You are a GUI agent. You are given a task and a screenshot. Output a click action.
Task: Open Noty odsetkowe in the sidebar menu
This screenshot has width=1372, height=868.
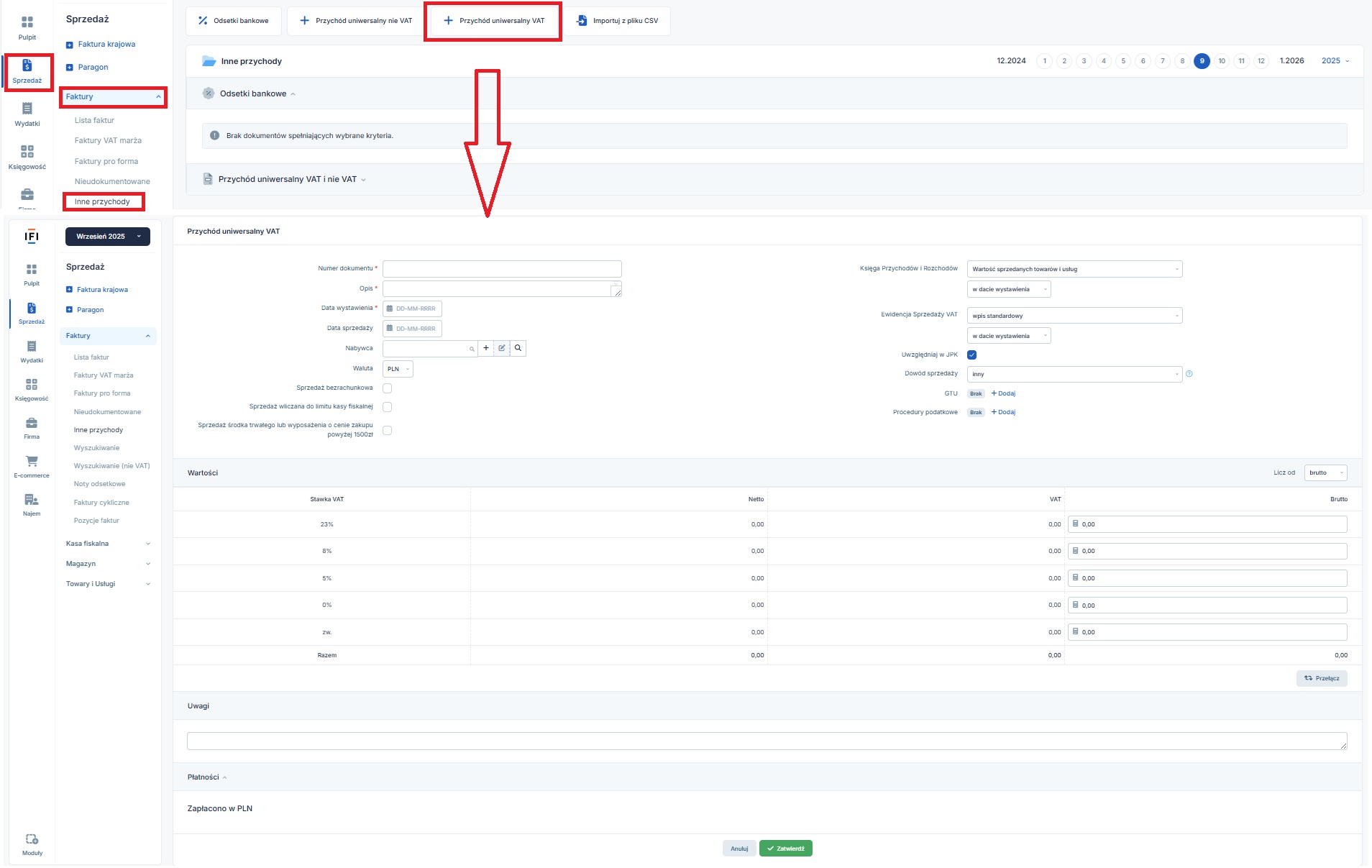pos(99,485)
